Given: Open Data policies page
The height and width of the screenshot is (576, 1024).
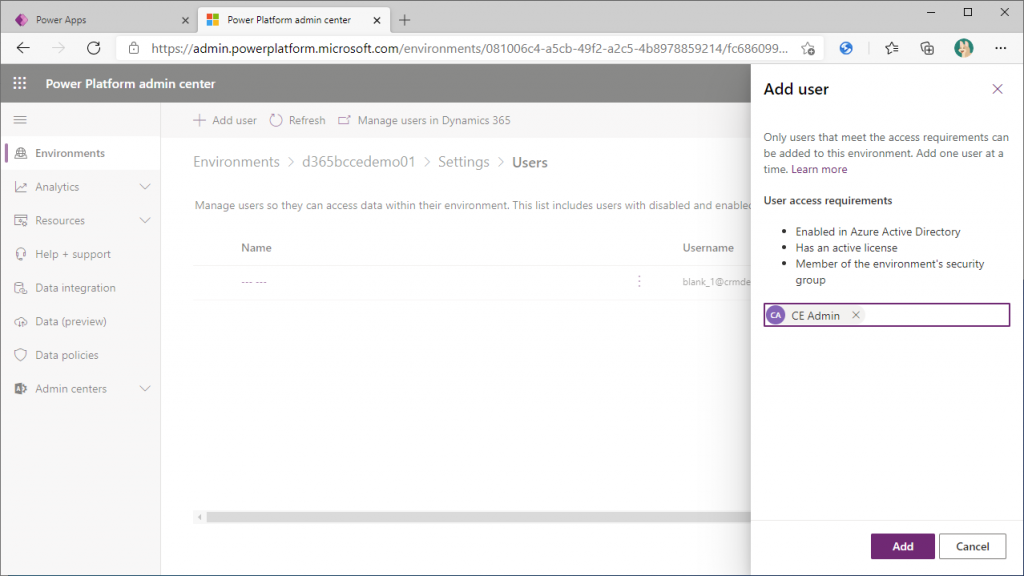Looking at the screenshot, I should [x=82, y=355].
